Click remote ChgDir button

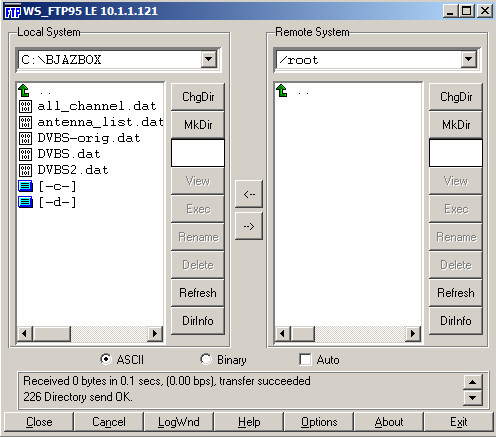[x=456, y=97]
